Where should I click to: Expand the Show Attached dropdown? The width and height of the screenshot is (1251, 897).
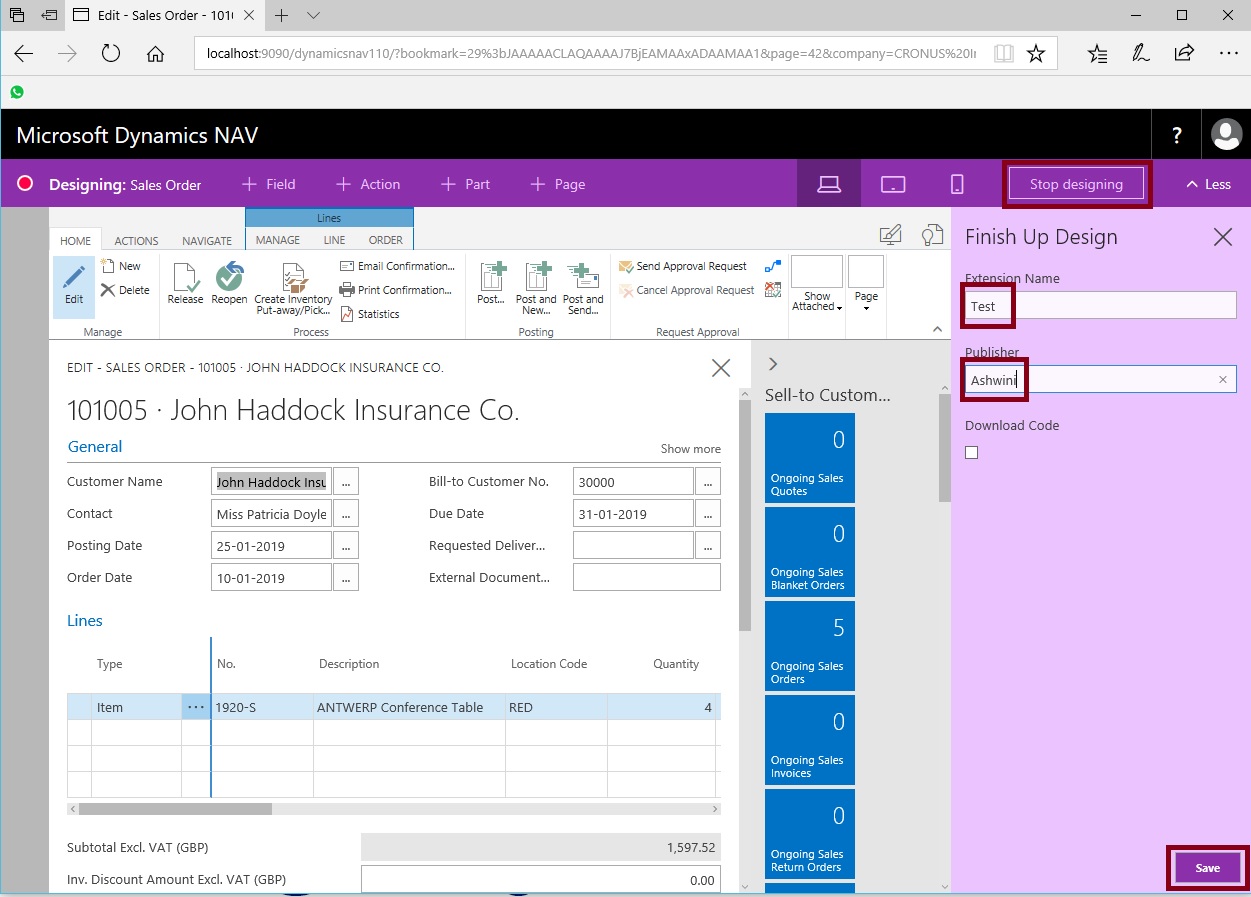point(817,286)
